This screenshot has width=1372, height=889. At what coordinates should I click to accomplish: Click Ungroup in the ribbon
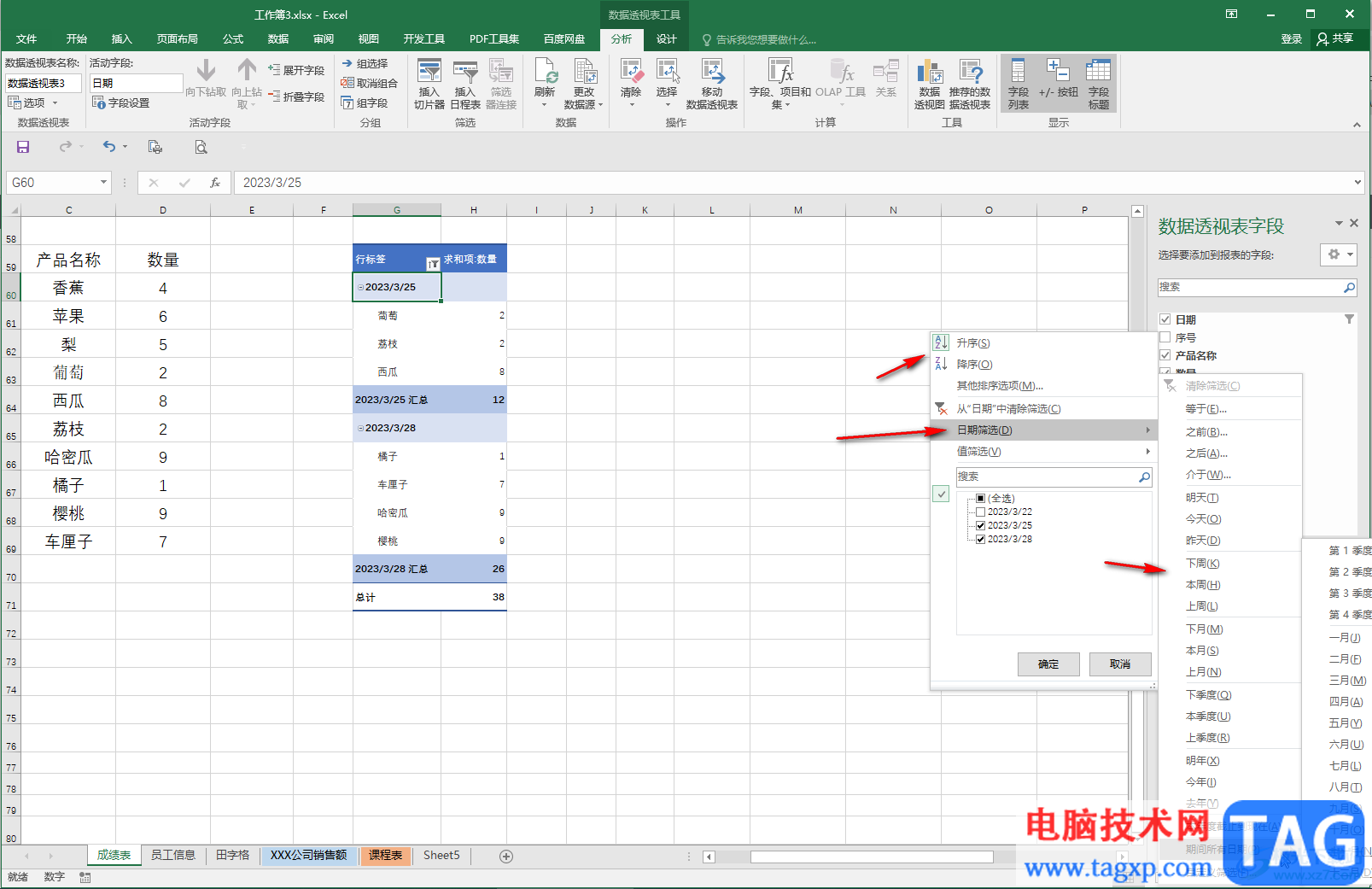[370, 83]
